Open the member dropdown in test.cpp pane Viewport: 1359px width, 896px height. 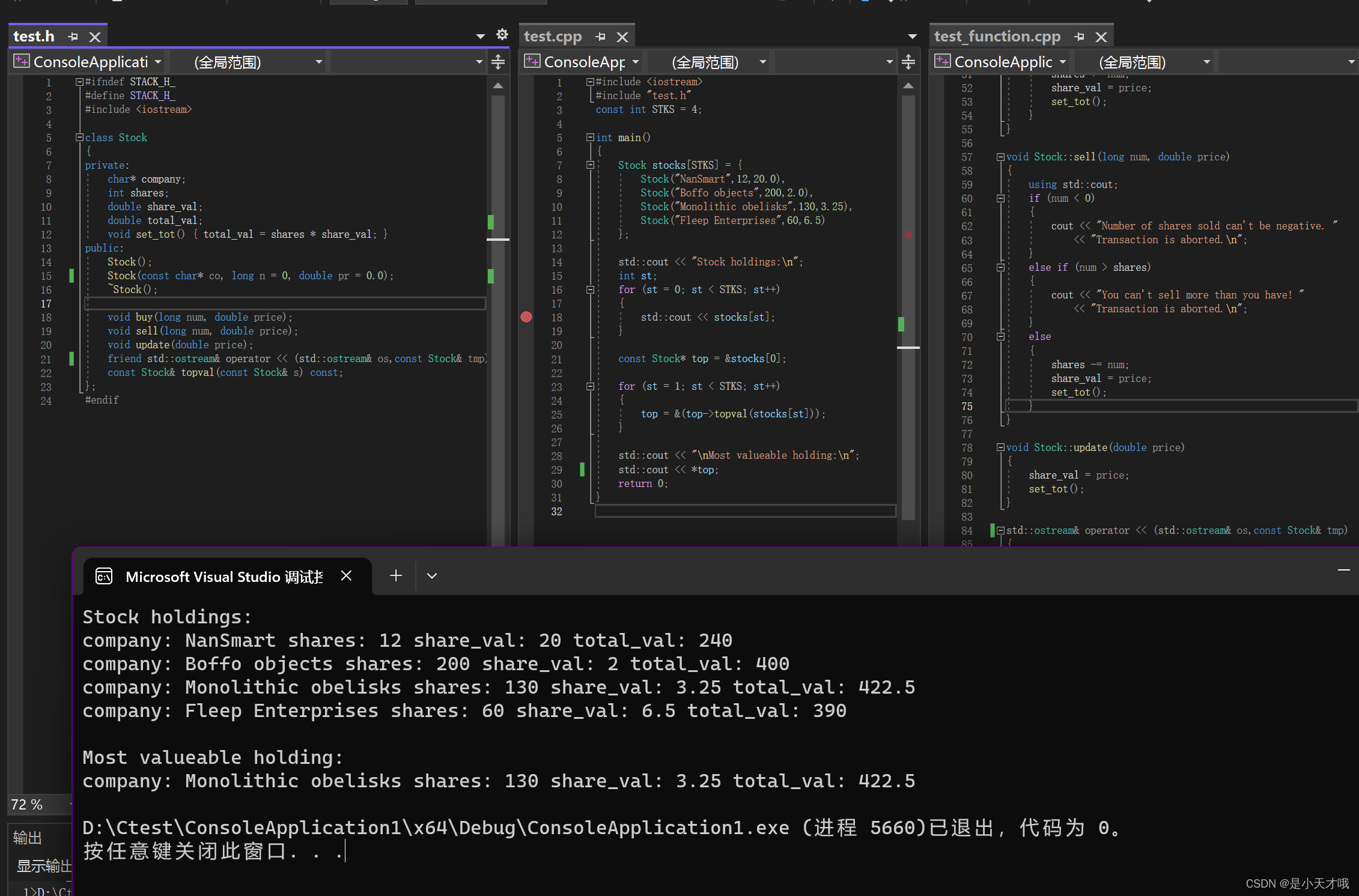click(x=836, y=62)
